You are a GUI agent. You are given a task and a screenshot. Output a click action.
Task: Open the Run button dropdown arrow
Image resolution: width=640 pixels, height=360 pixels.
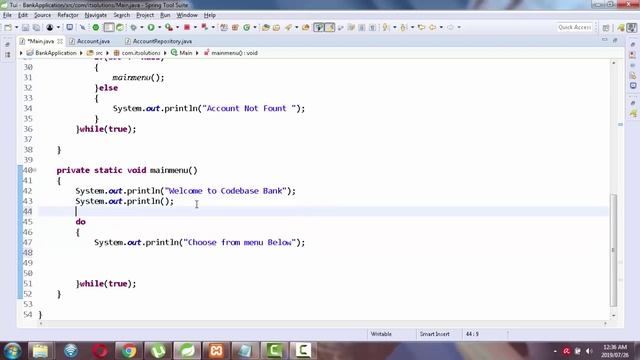(159, 27)
